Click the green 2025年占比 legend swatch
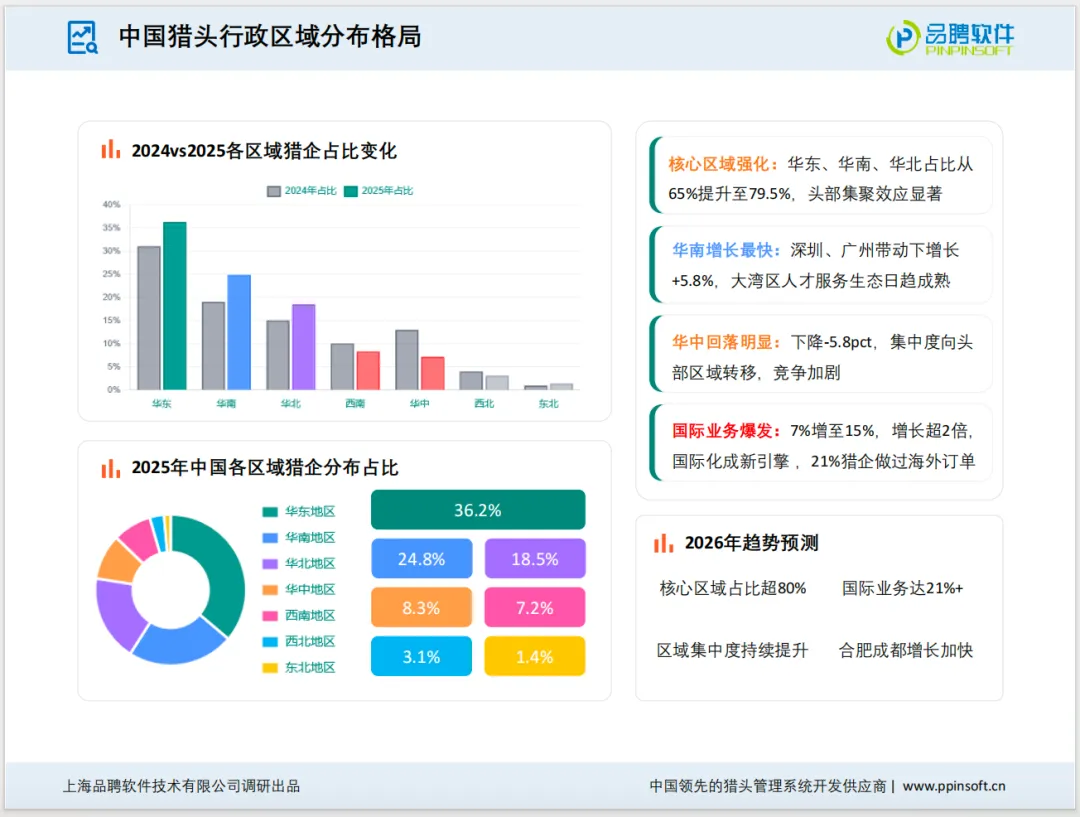Screen dimensions: 1080x817 pyautogui.click(x=351, y=191)
